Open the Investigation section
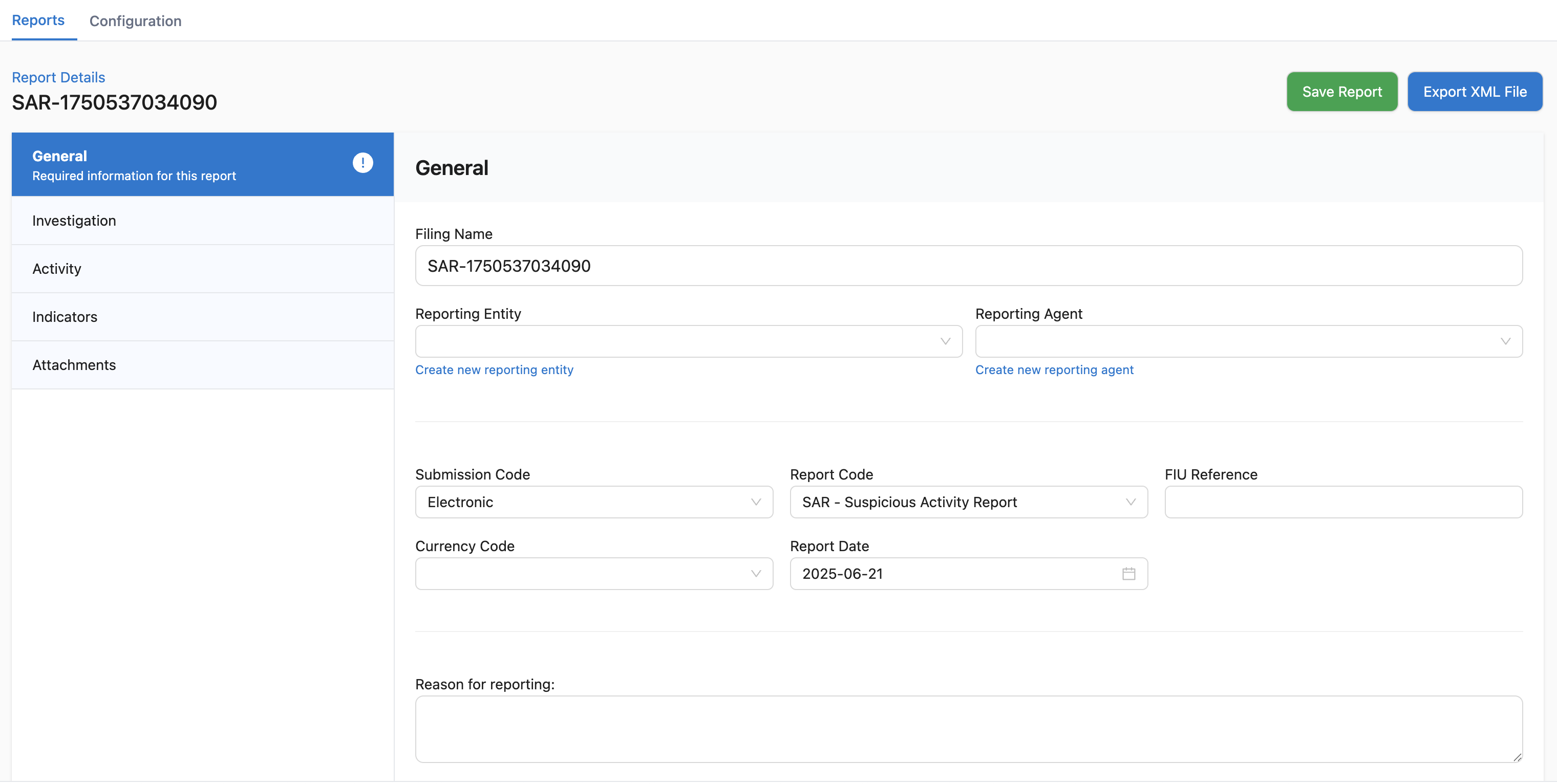 pos(202,221)
